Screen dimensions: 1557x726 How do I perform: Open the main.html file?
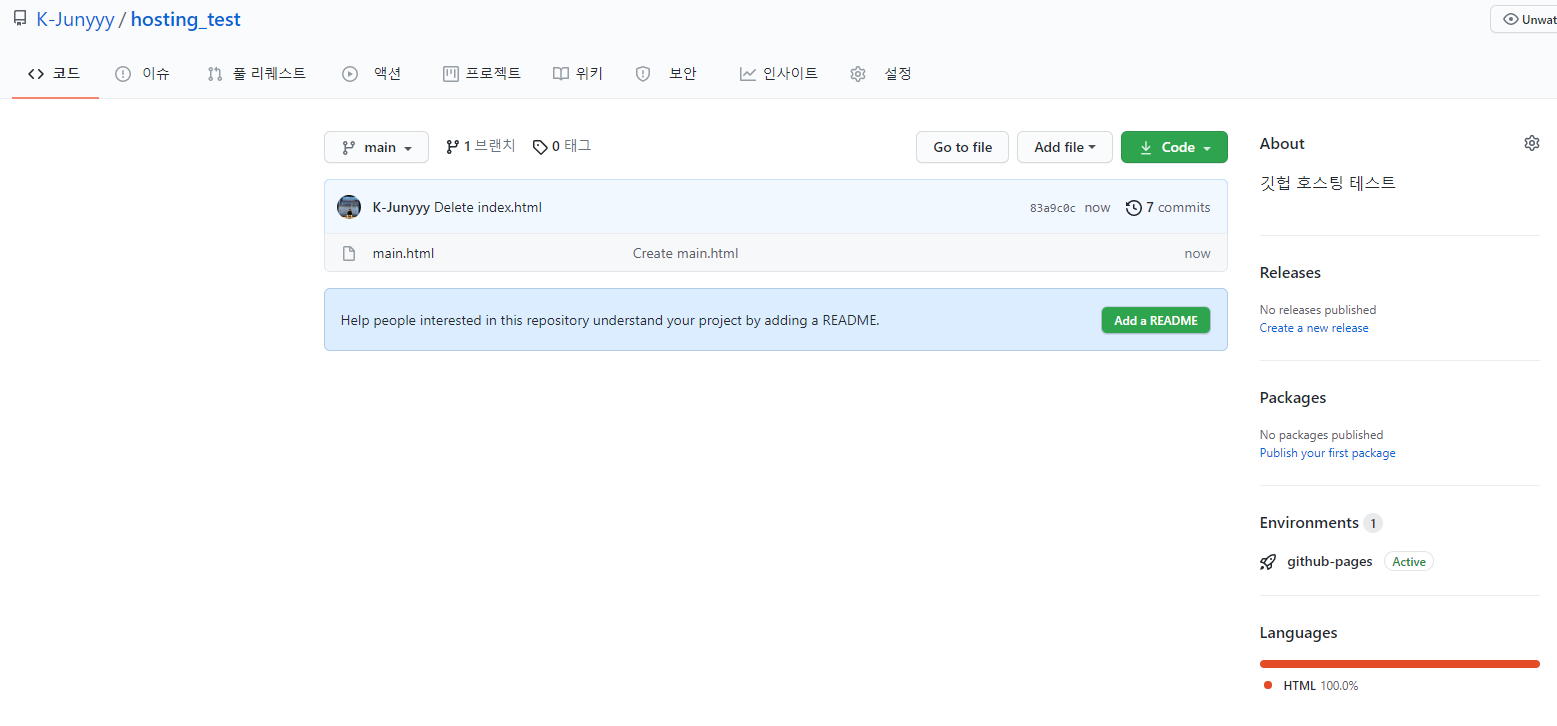pos(403,253)
